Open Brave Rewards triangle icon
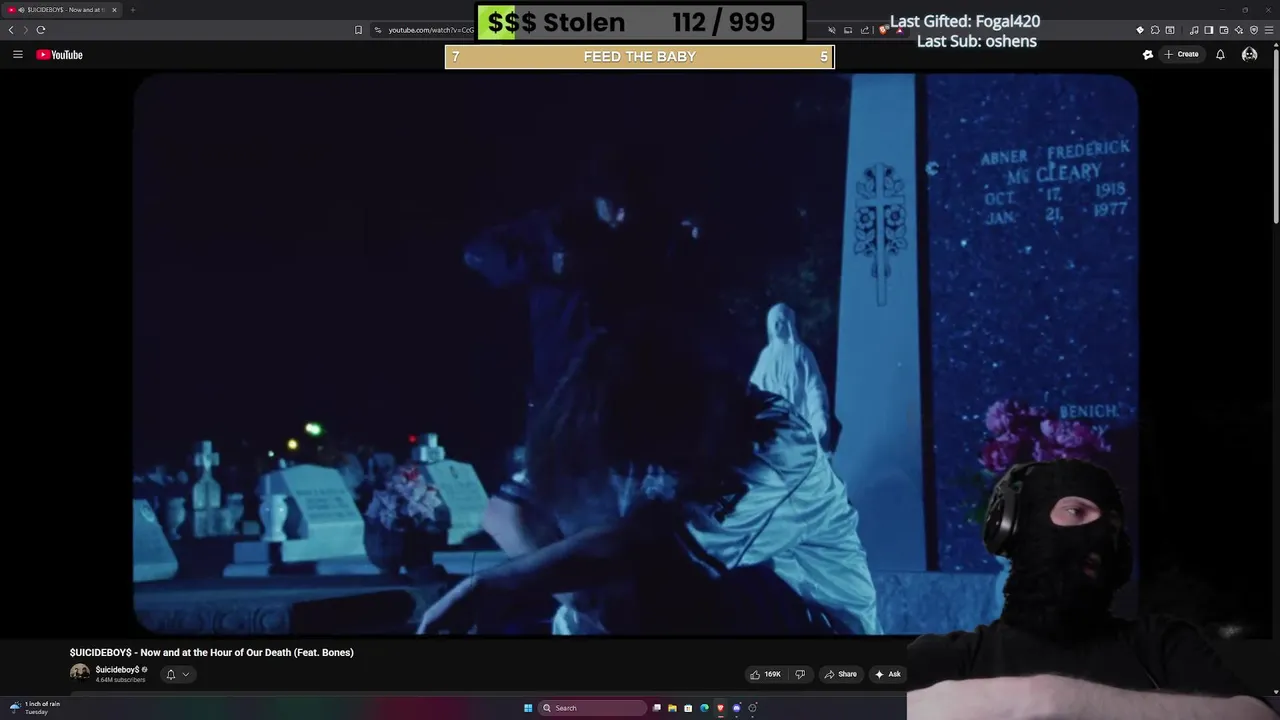Viewport: 1280px width, 720px height. click(x=898, y=31)
